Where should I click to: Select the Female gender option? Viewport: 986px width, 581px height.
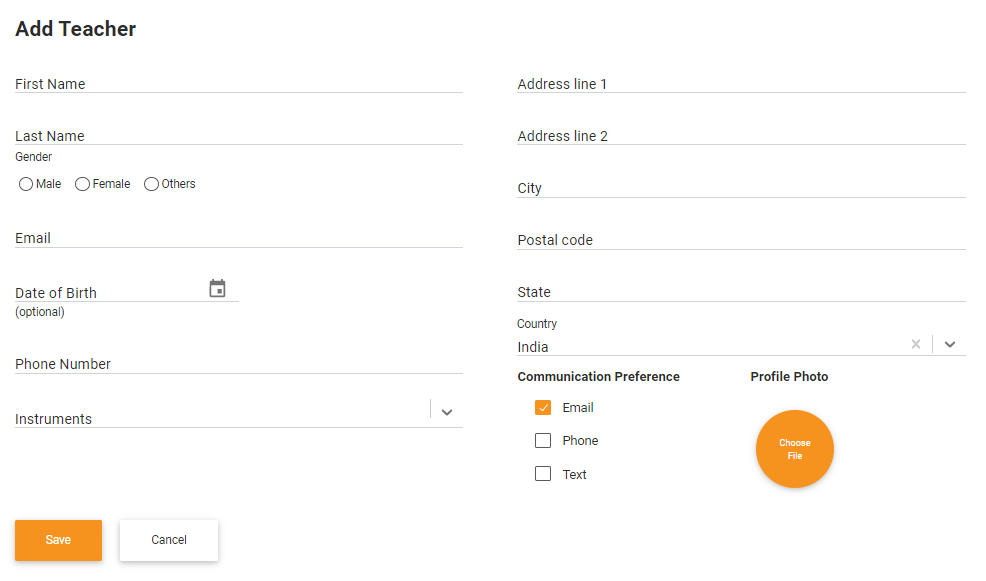[x=82, y=184]
